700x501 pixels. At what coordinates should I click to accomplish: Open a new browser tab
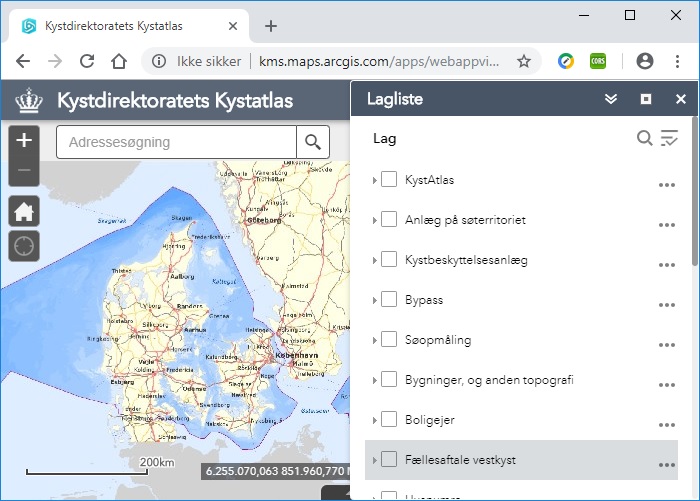tap(271, 26)
